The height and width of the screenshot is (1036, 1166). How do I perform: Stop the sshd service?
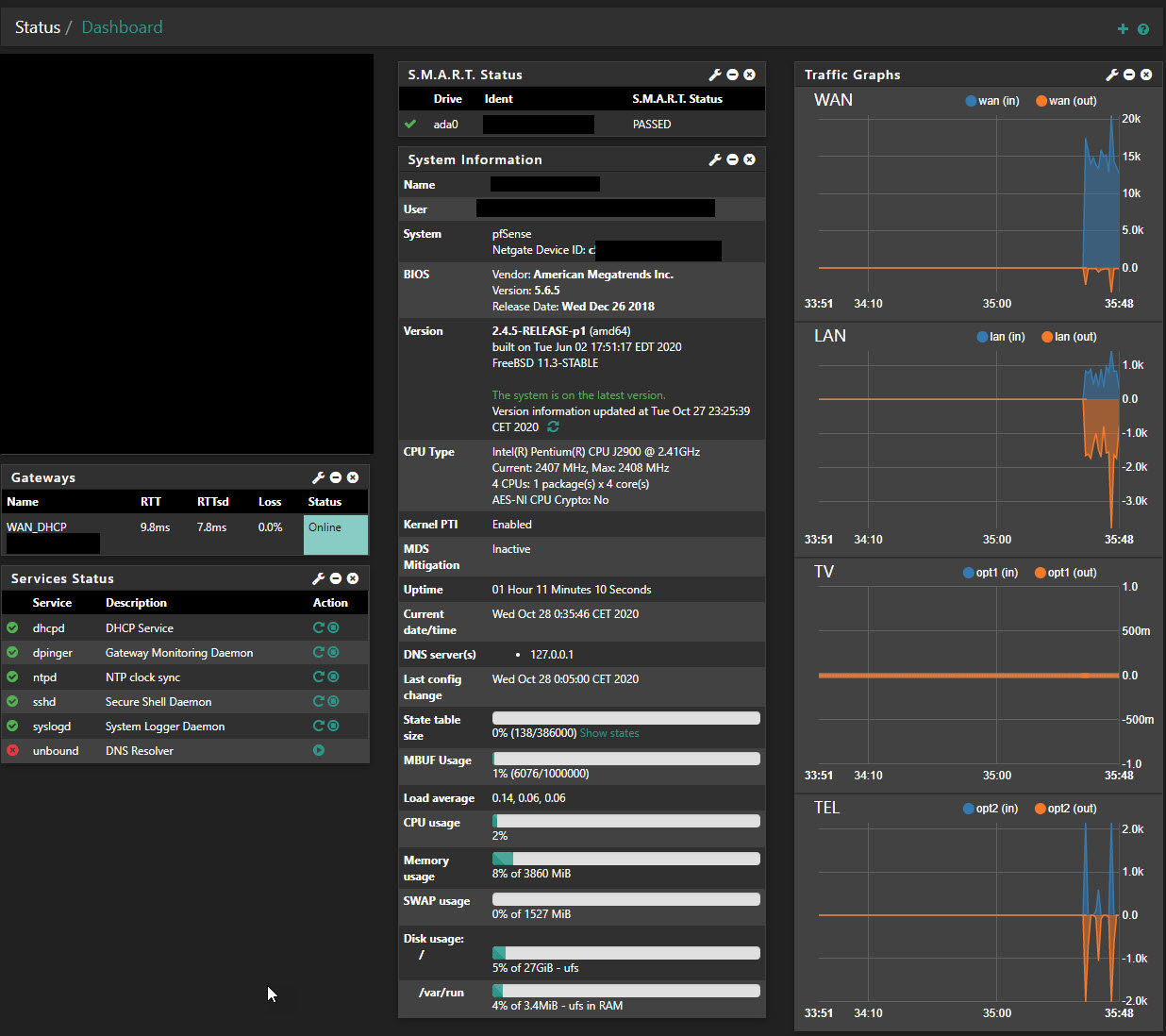[334, 701]
